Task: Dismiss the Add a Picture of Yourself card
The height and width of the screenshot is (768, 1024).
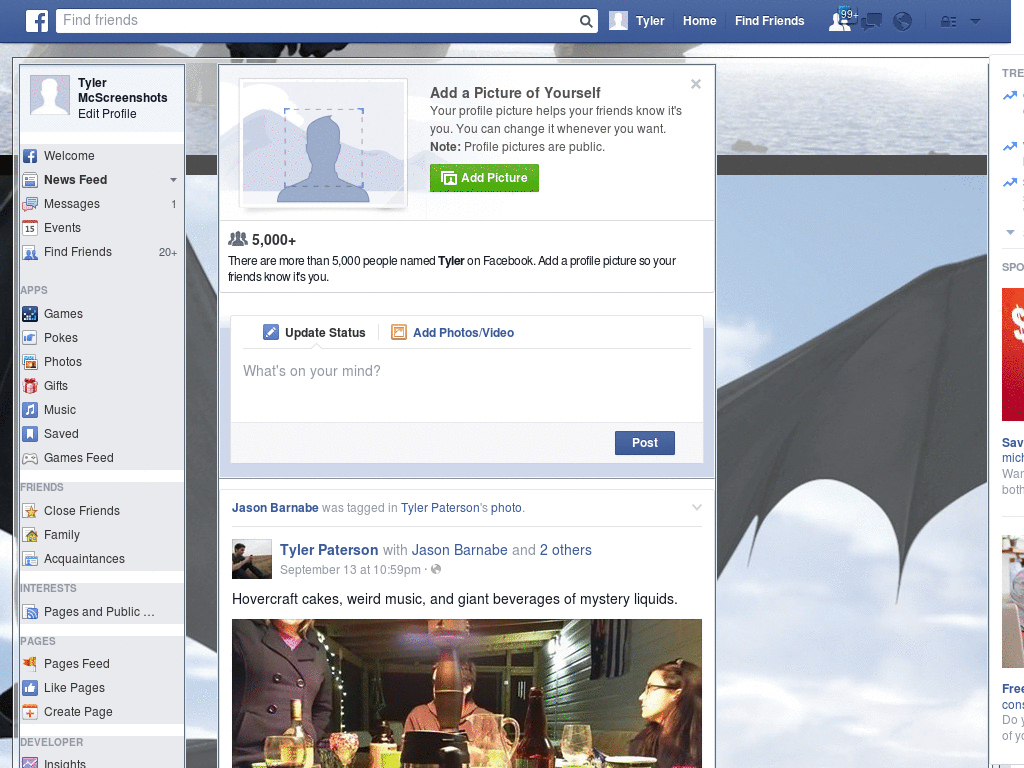Action: 696,84
